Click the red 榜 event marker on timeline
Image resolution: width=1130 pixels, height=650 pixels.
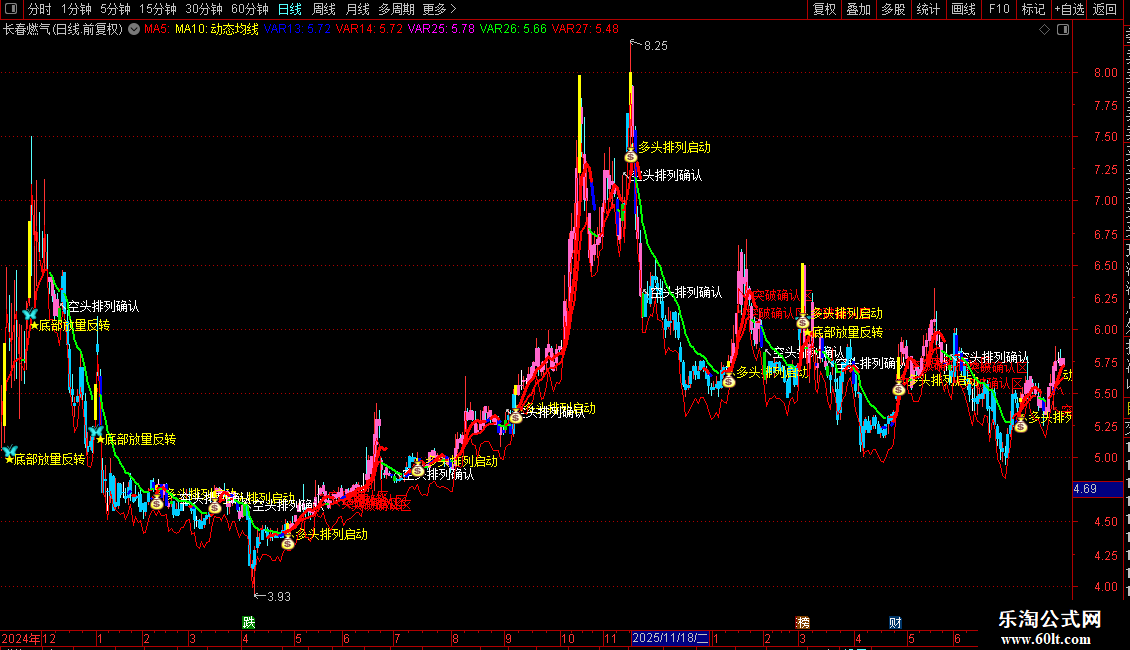pos(803,622)
